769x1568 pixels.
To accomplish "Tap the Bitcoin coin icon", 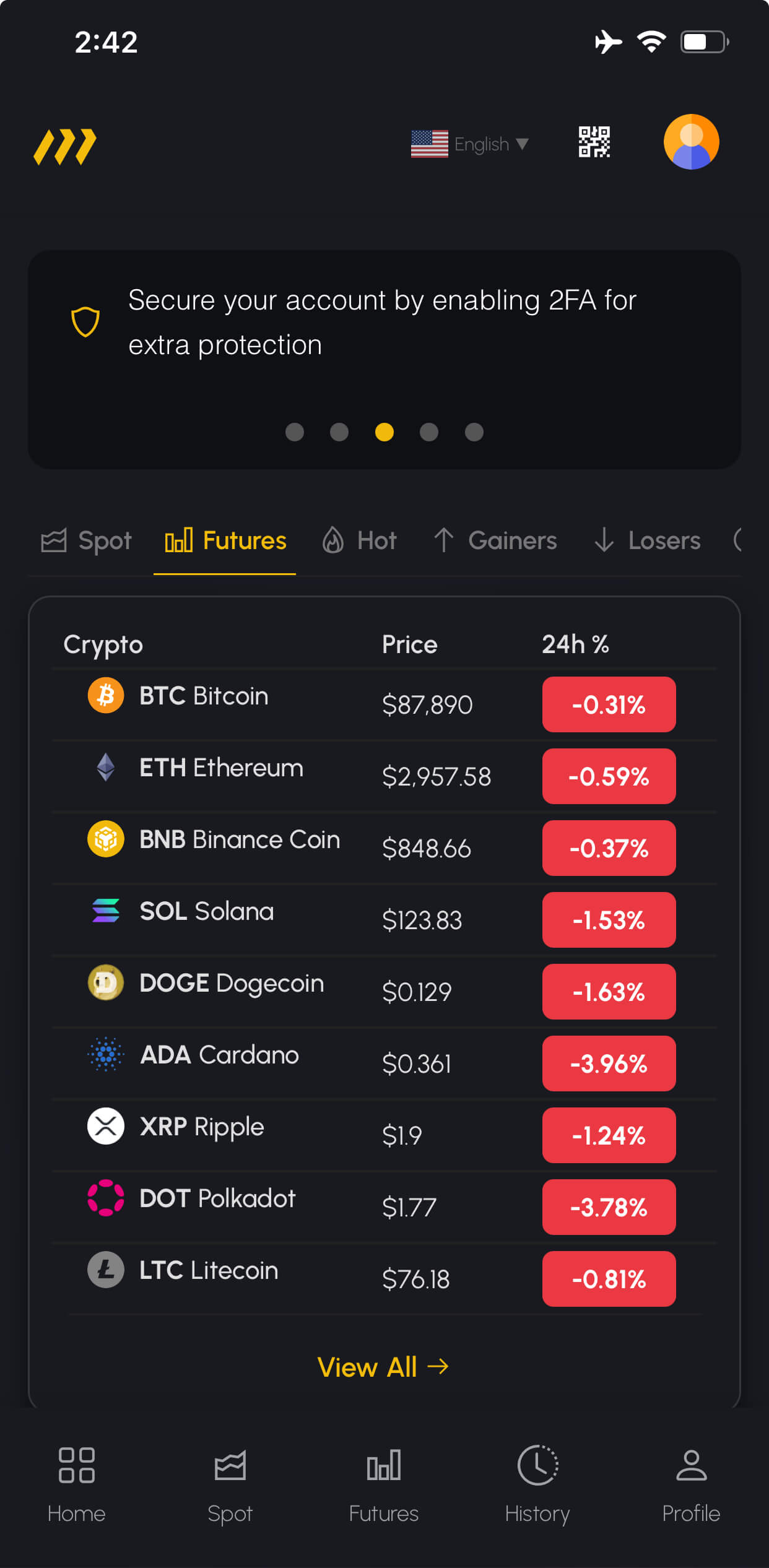I will pyautogui.click(x=106, y=695).
